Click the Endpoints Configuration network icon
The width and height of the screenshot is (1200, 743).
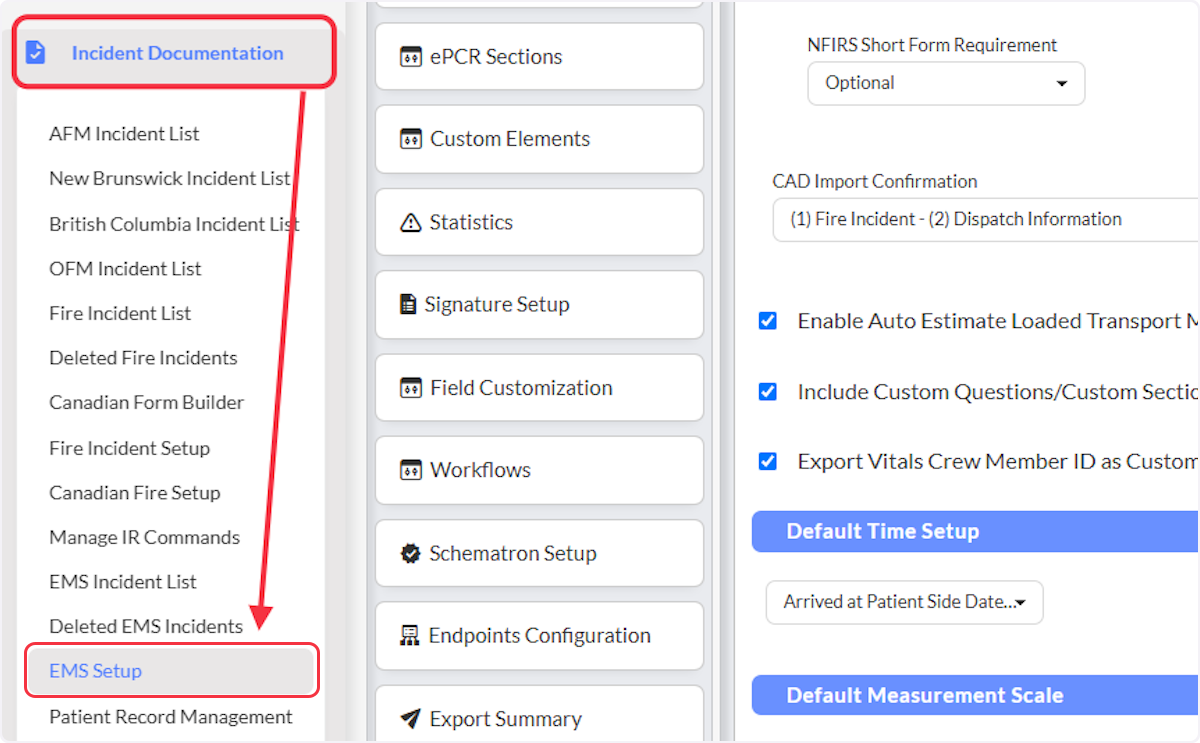[x=410, y=636]
